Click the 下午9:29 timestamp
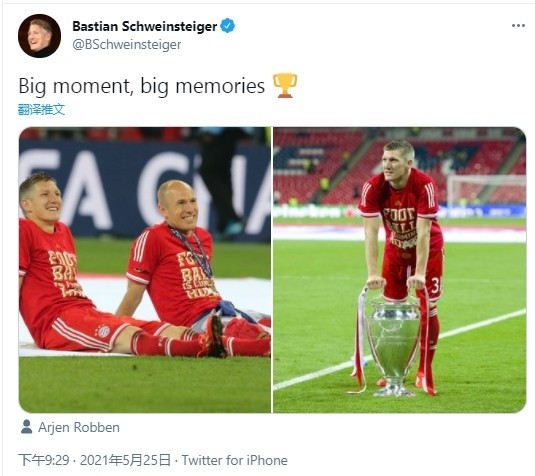This screenshot has width=535, height=476. pos(44,460)
